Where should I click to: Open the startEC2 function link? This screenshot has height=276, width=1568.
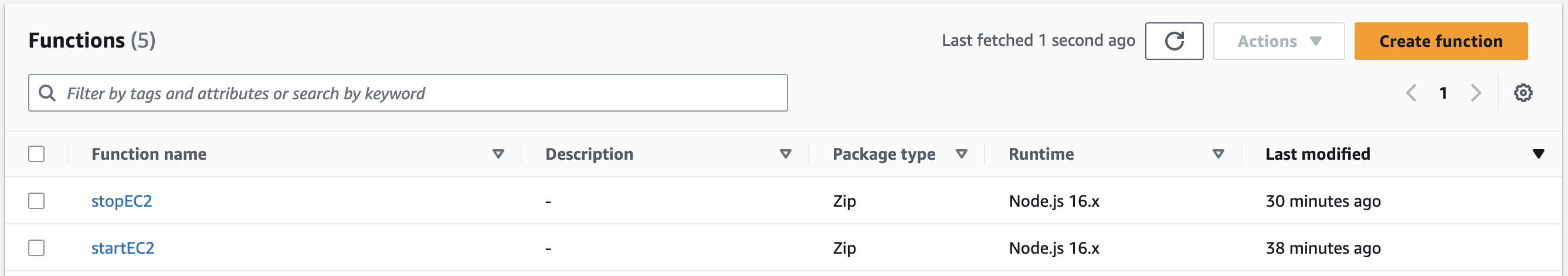[123, 248]
